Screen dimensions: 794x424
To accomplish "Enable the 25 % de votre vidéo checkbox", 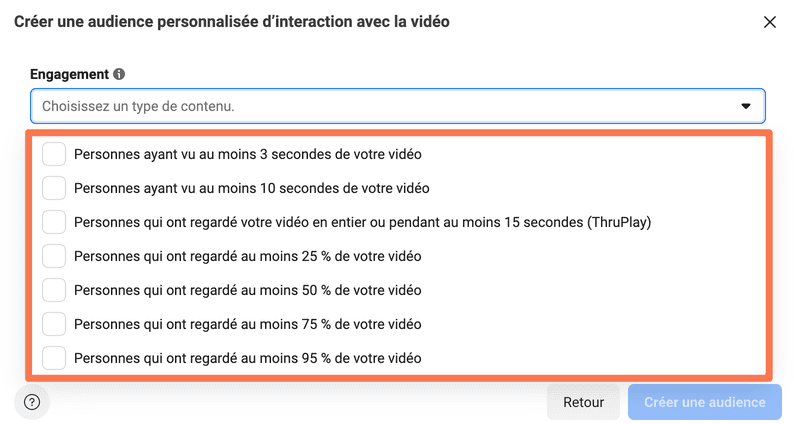I will pos(54,256).
